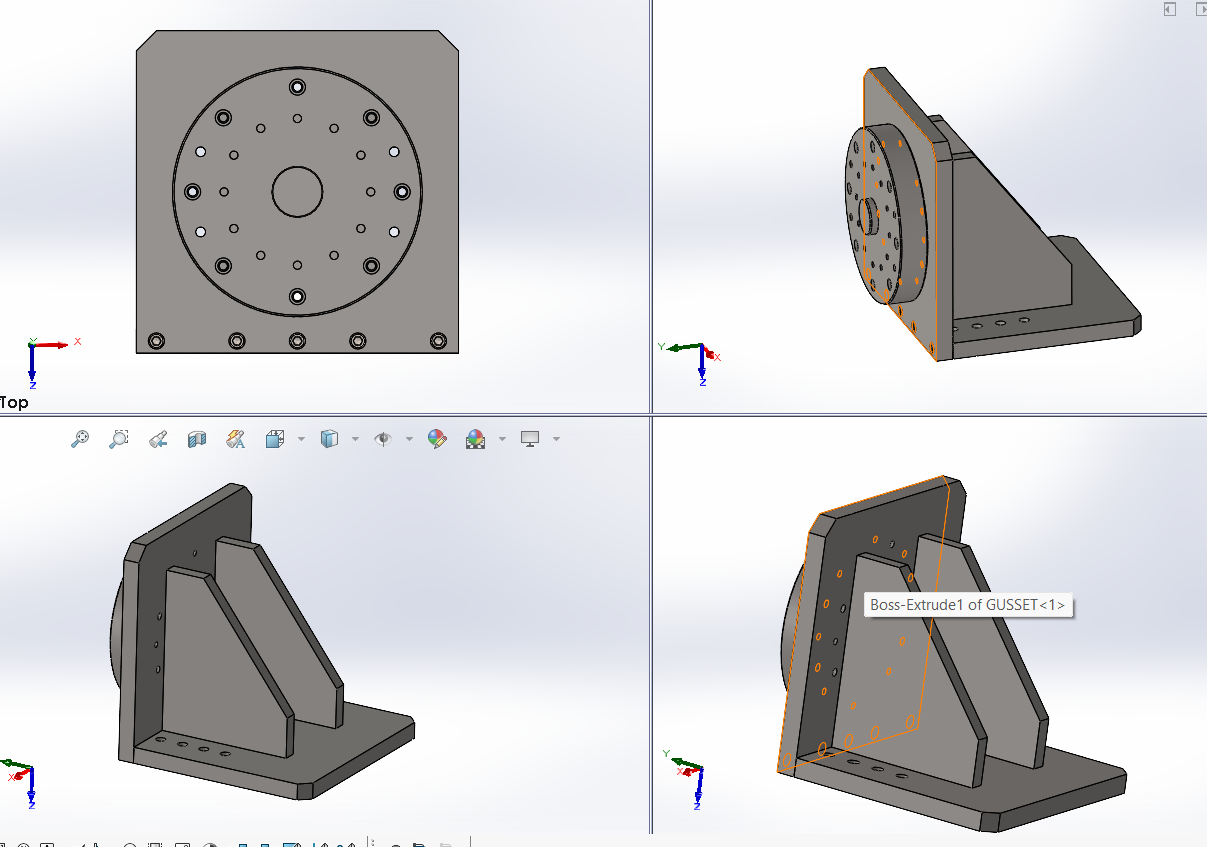Click the View Settings monitor icon
Image resolution: width=1207 pixels, height=847 pixels.
530,438
